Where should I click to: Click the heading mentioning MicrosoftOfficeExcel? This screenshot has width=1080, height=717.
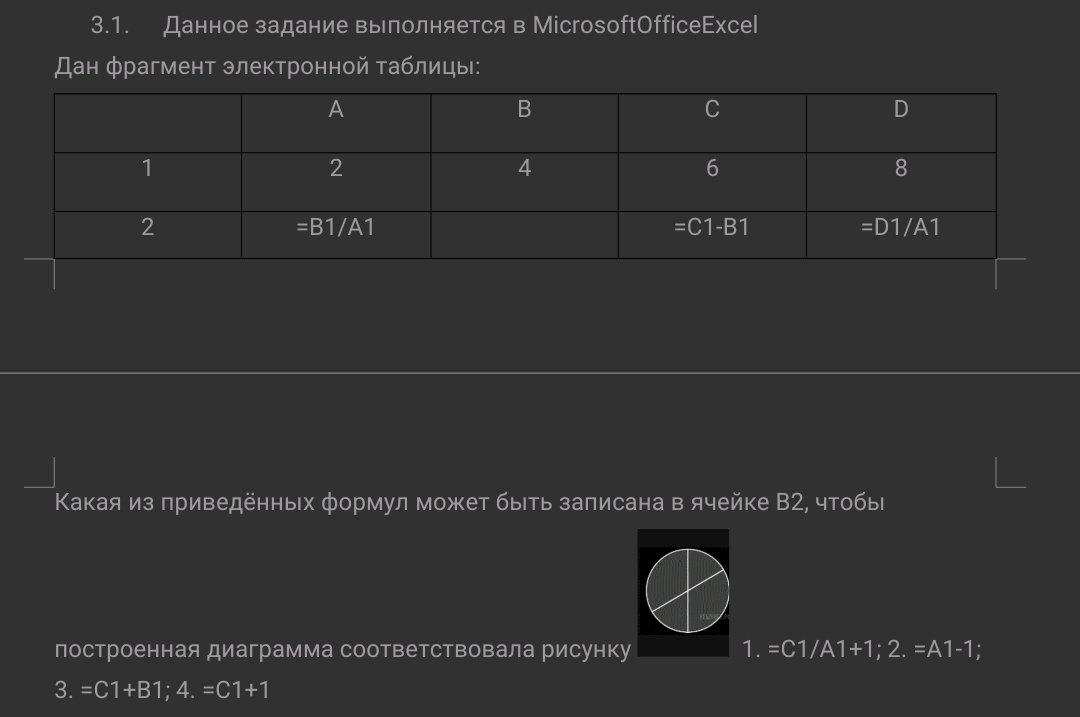pyautogui.click(x=424, y=25)
